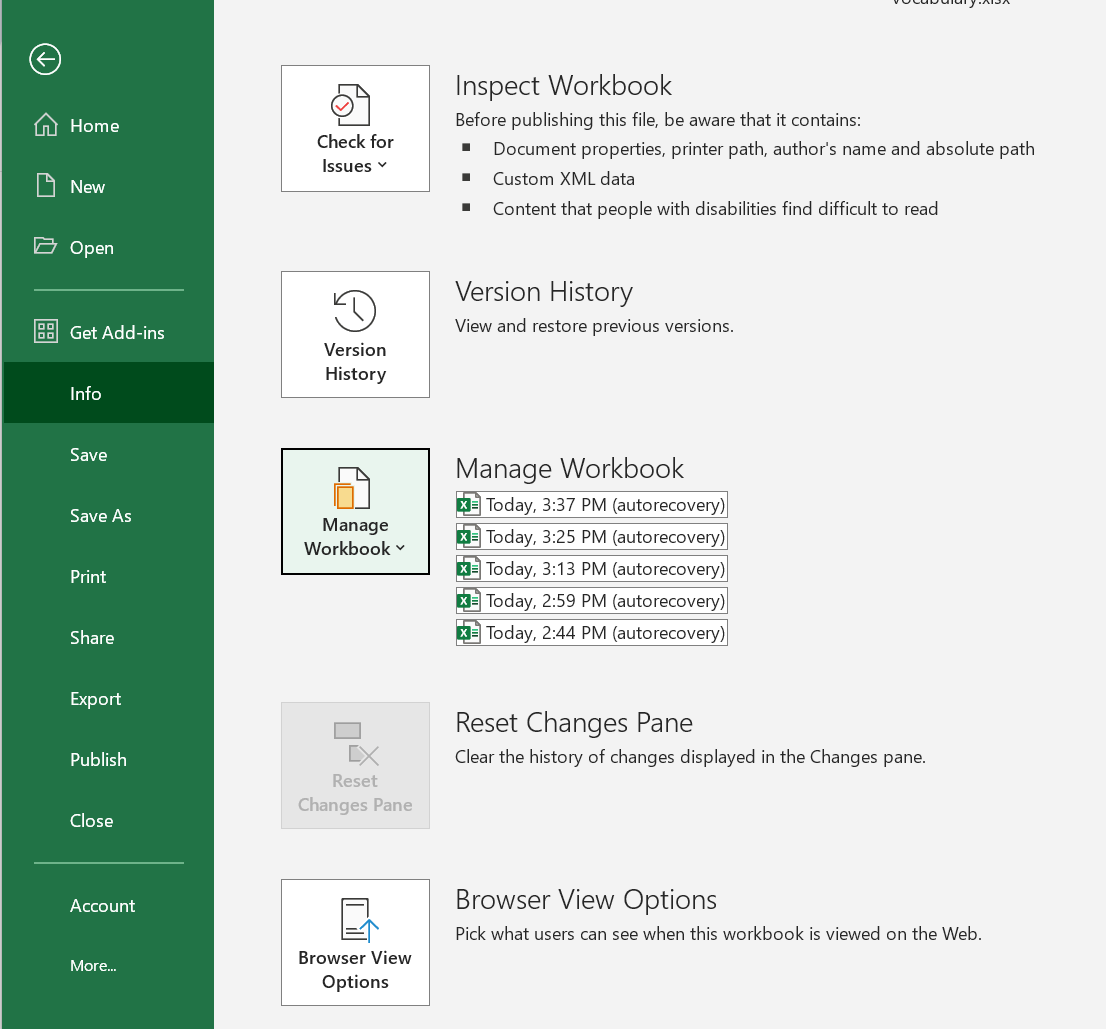
Task: Open Get Add-ins from the sidebar
Action: click(x=109, y=332)
